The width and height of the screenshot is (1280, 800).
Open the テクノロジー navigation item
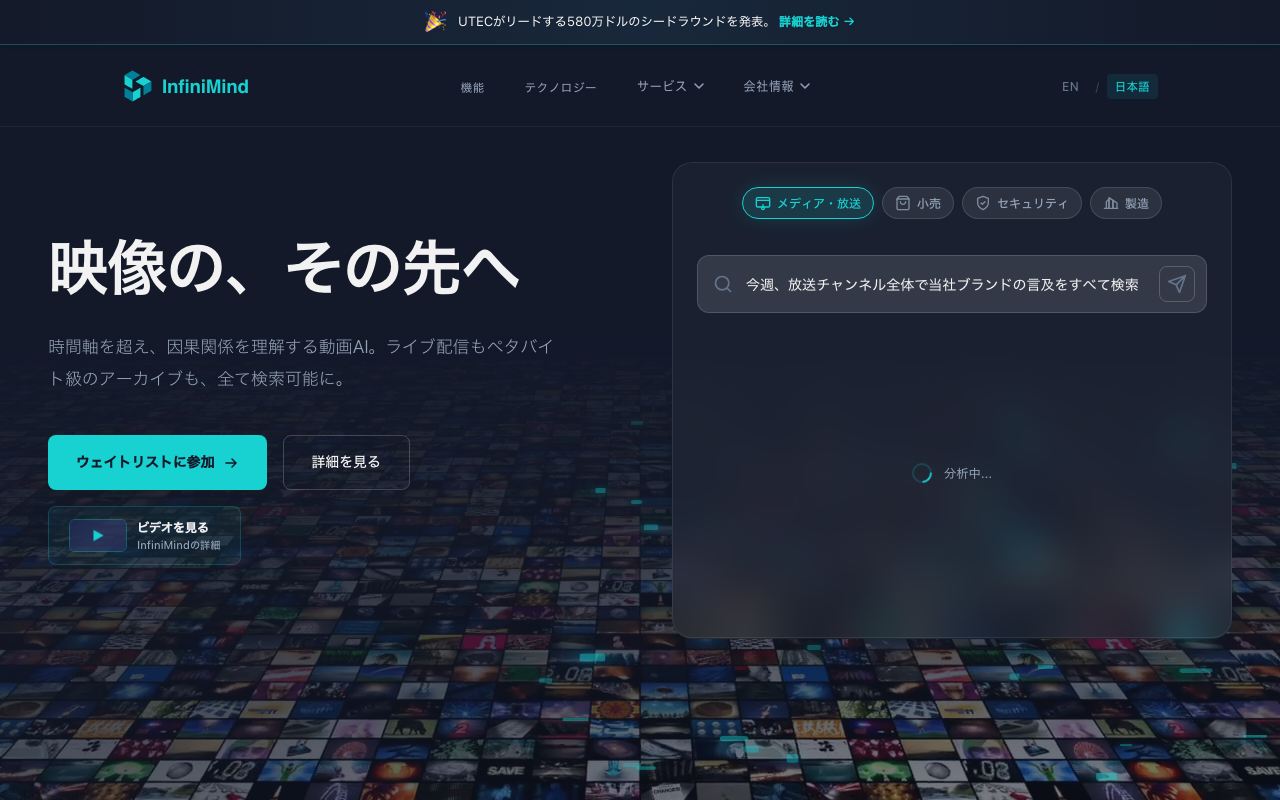[x=560, y=87]
